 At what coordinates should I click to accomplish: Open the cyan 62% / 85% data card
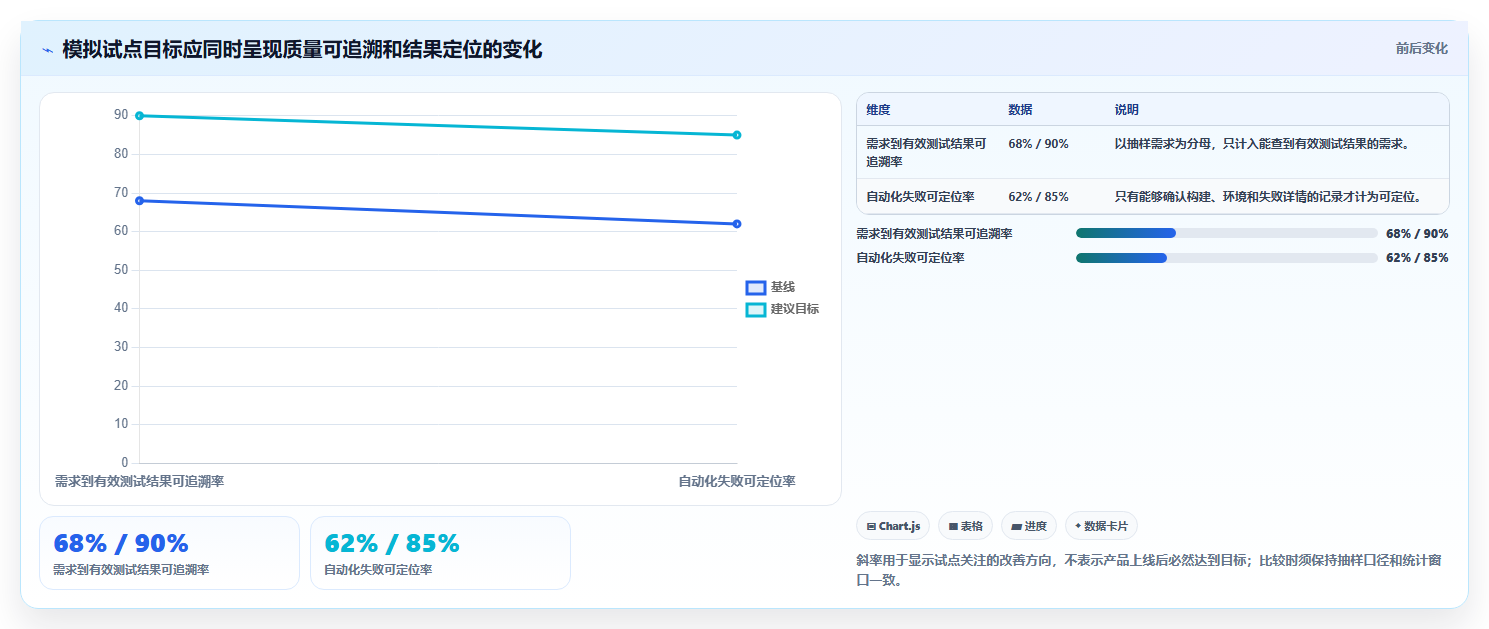tap(440, 553)
